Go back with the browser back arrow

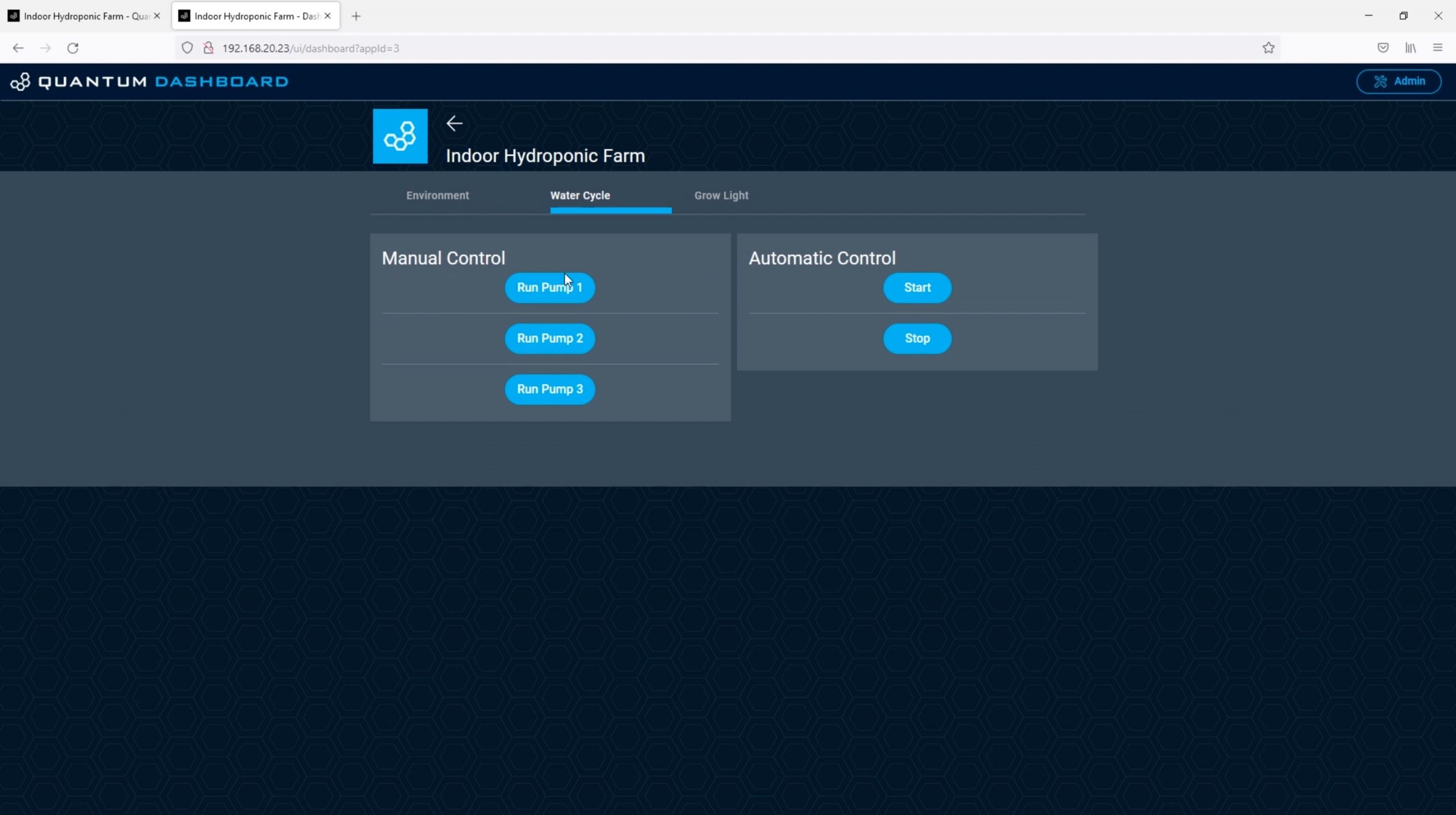pos(18,48)
